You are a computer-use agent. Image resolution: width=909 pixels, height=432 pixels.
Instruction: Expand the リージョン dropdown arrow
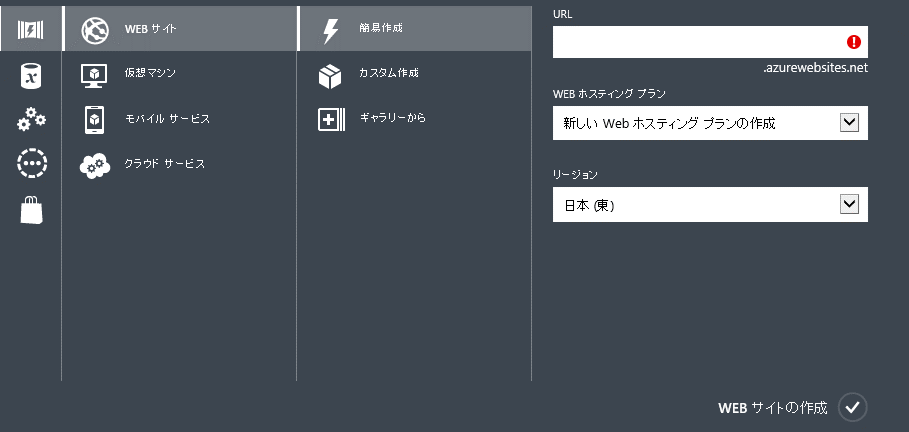(x=849, y=204)
